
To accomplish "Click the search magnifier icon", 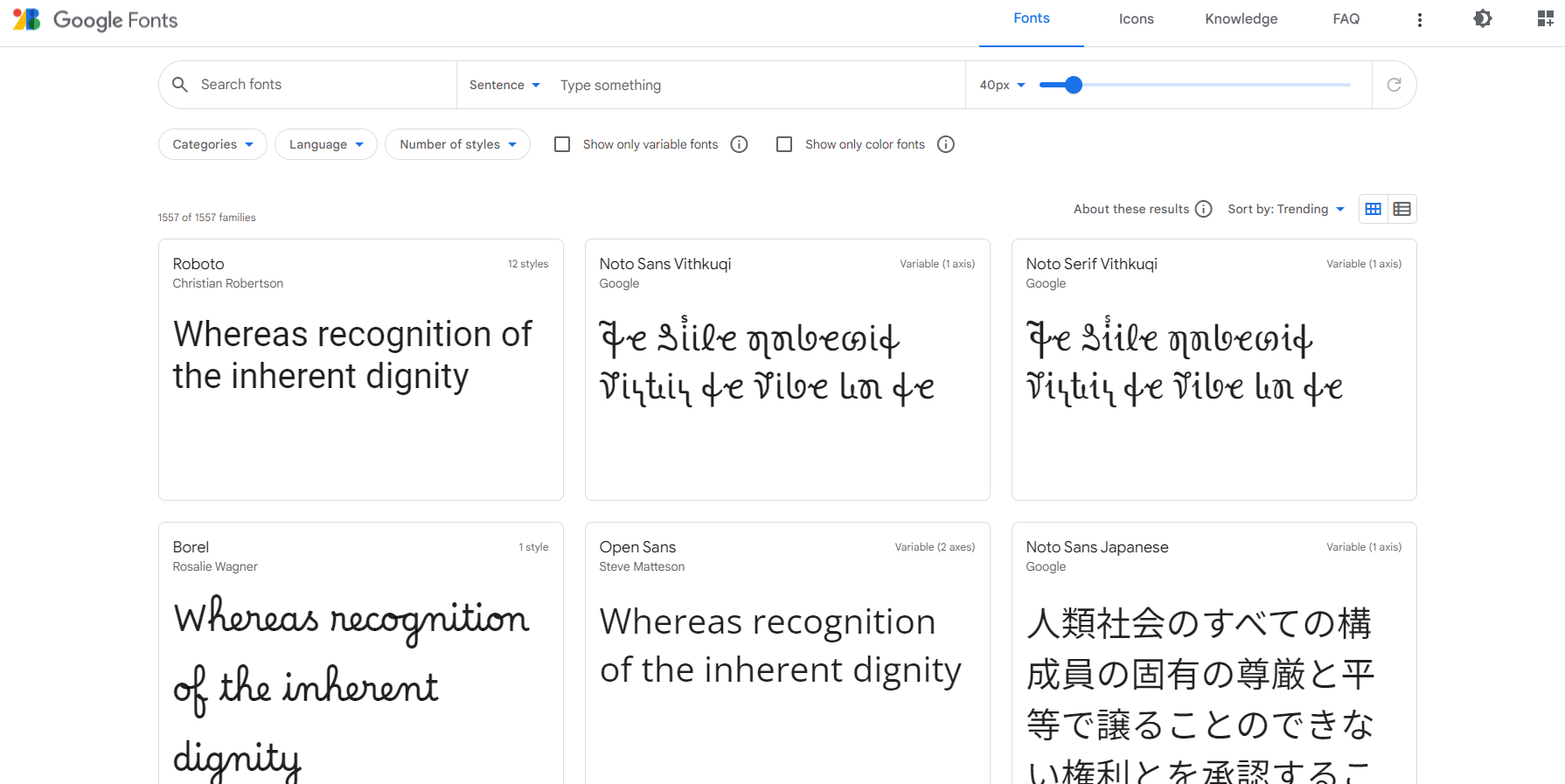I will [180, 85].
